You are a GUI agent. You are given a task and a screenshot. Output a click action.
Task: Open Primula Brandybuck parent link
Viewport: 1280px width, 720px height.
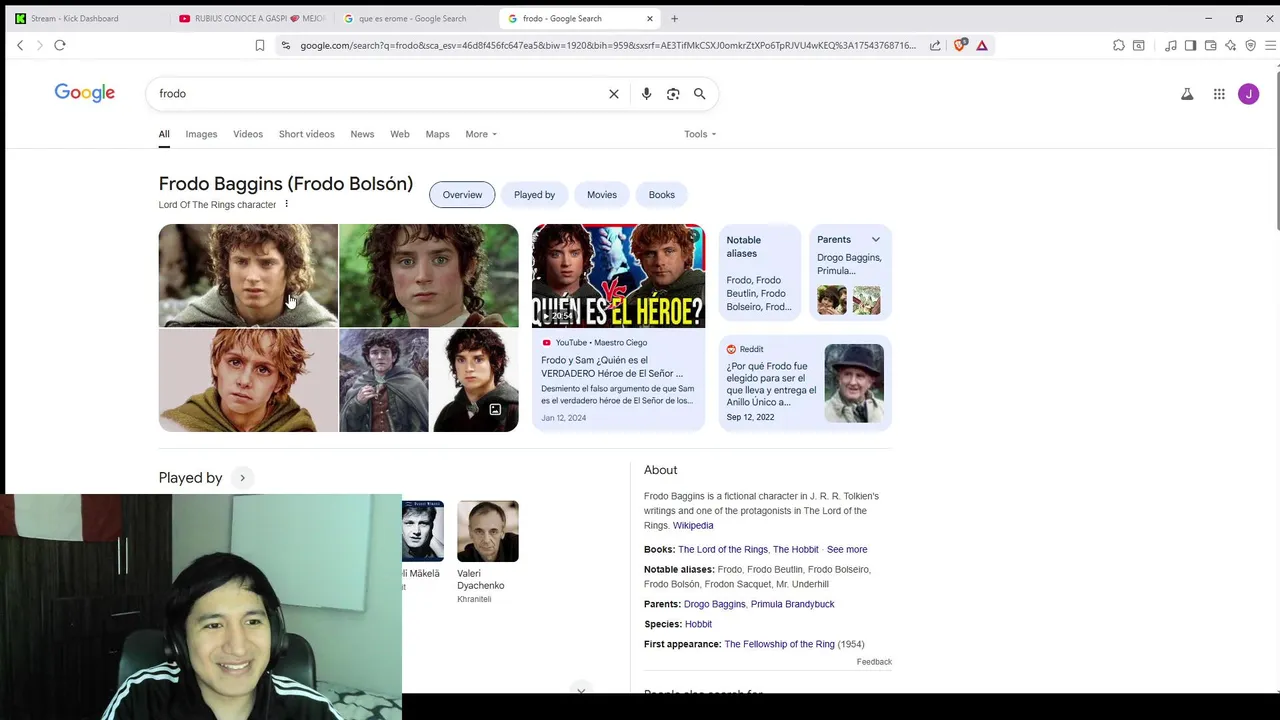(x=793, y=604)
